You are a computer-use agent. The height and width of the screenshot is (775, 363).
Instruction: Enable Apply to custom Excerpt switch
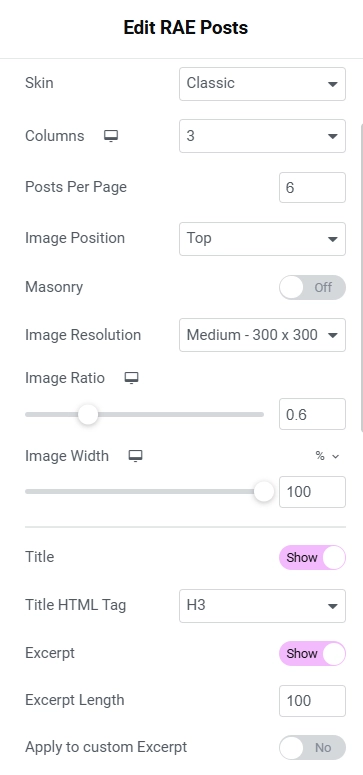(x=312, y=748)
